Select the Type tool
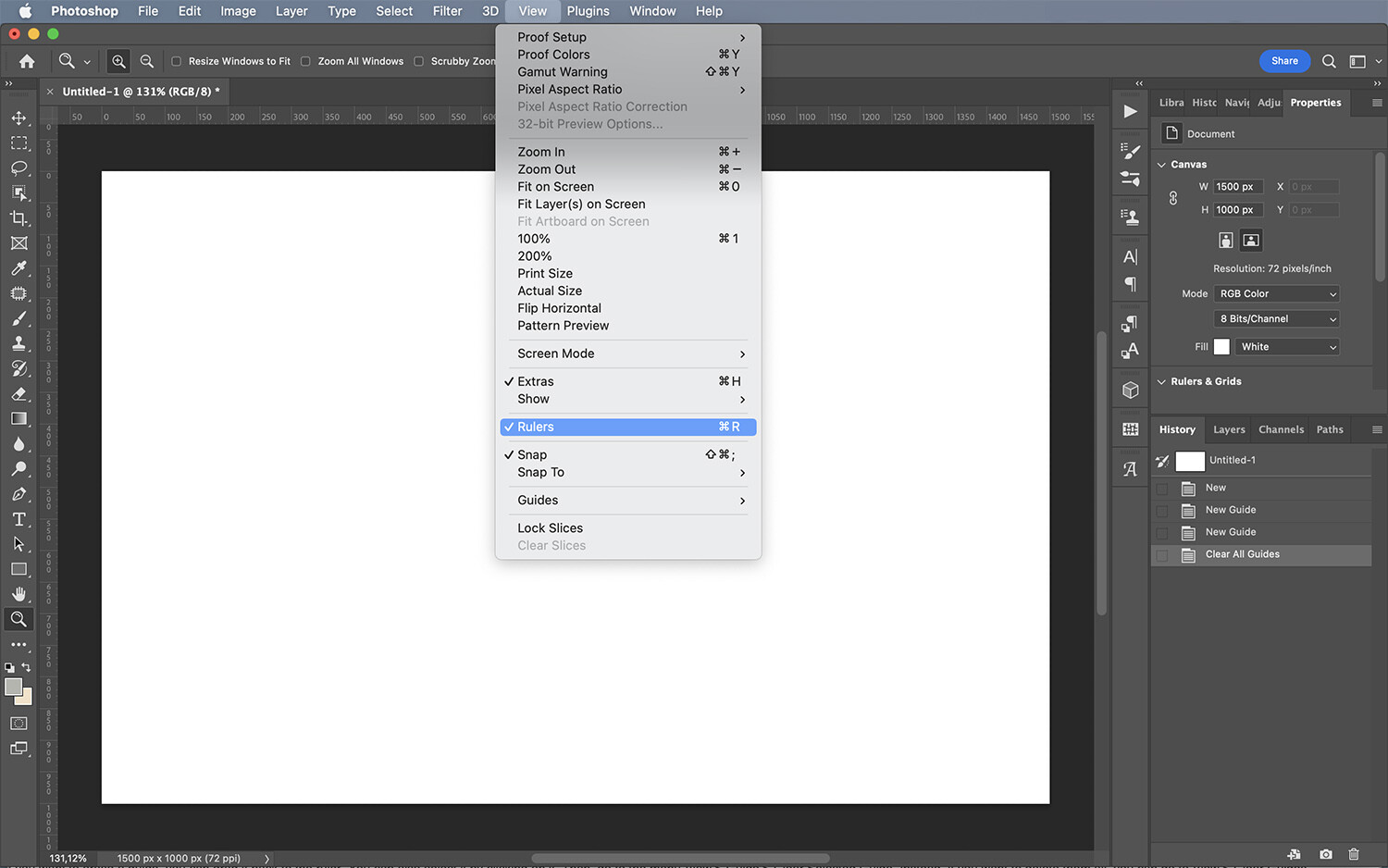Screen dimensions: 1388x868 tap(19, 519)
